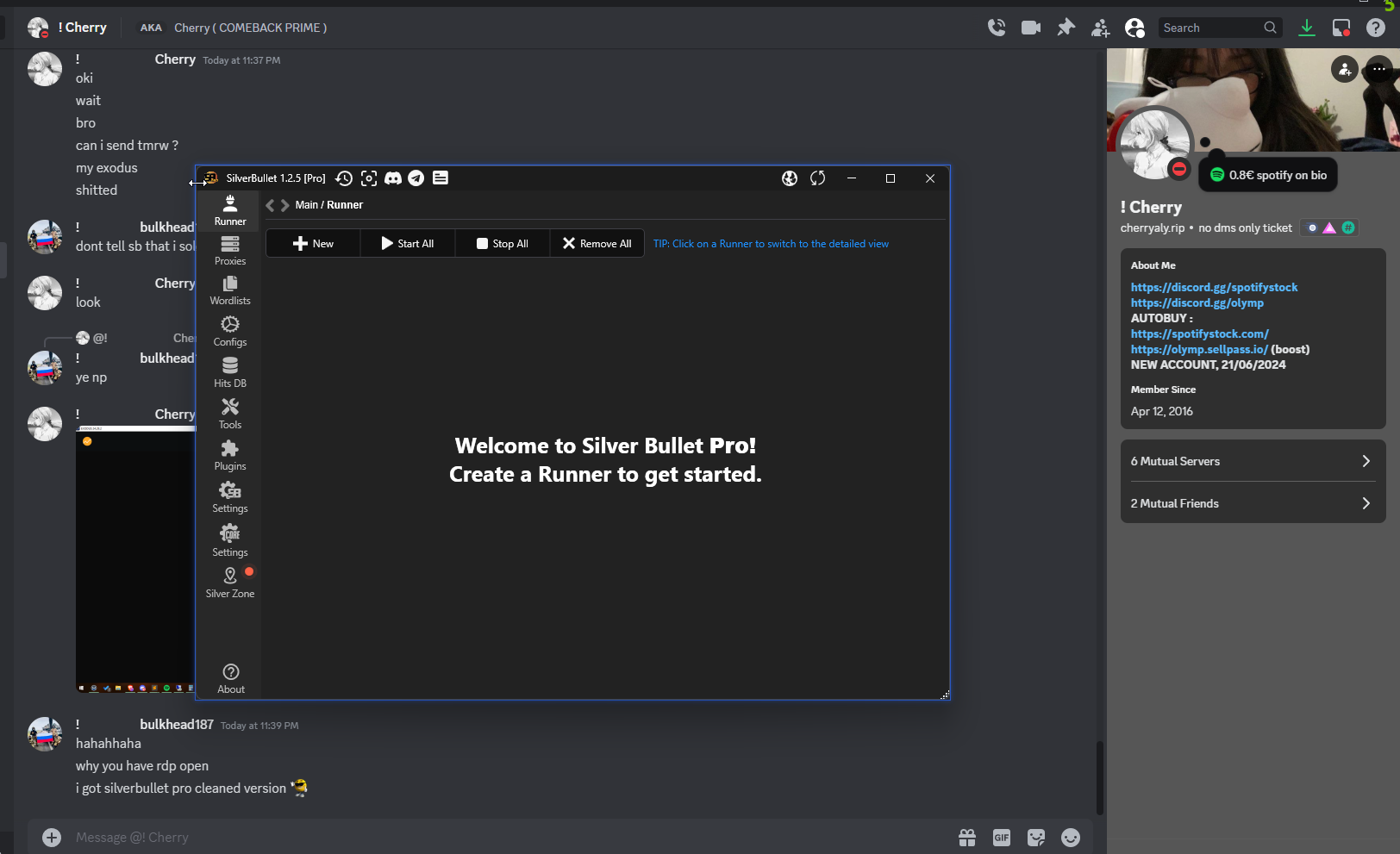
Task: Start a voice call with Cherry
Action: [x=997, y=28]
